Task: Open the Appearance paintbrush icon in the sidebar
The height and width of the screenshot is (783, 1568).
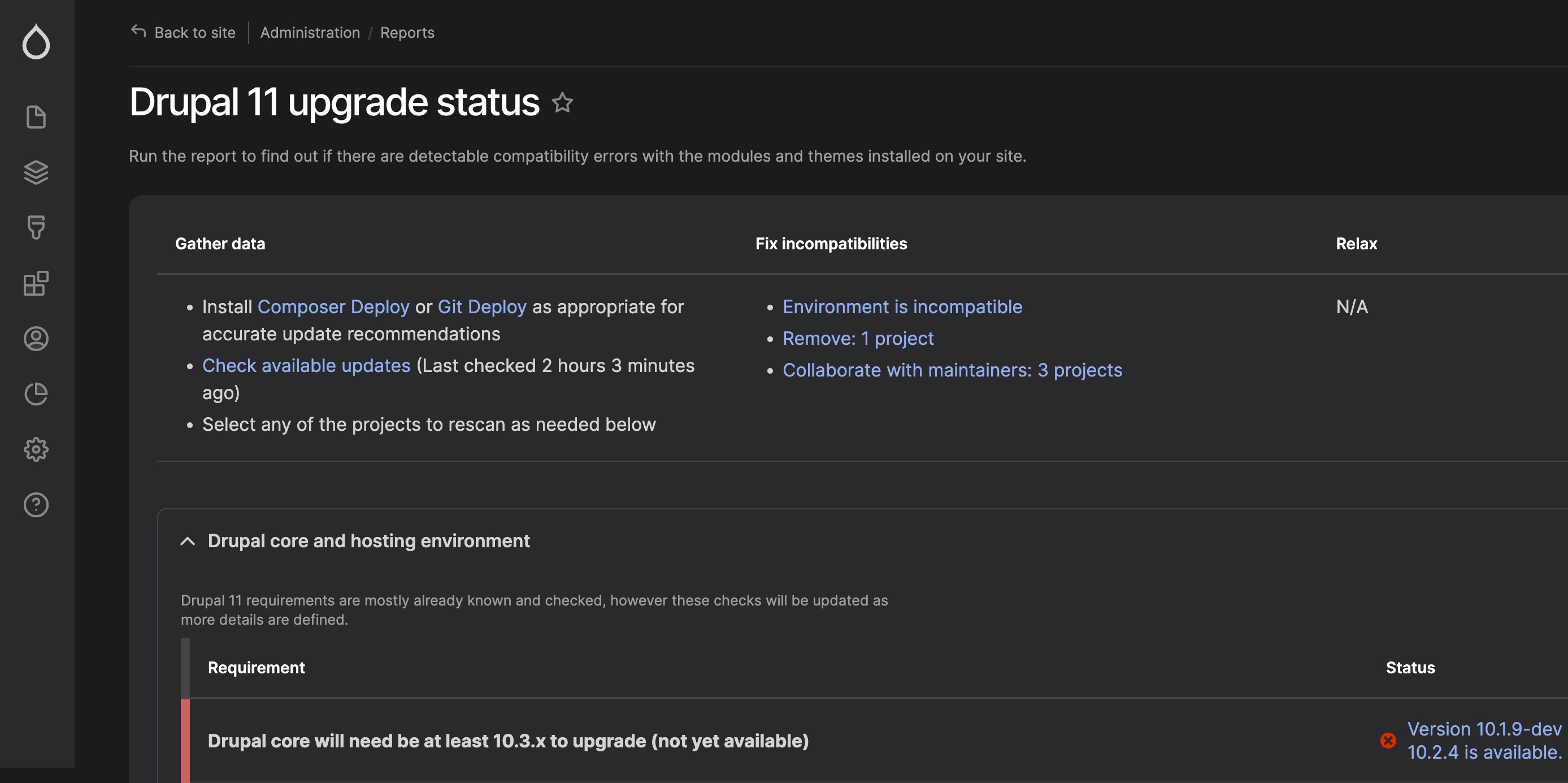Action: coord(36,228)
